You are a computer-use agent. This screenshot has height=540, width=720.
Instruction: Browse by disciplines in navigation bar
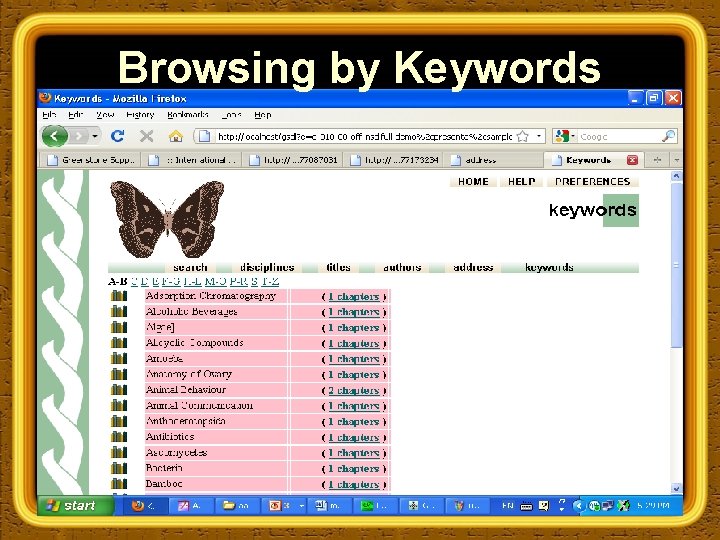coord(267,267)
